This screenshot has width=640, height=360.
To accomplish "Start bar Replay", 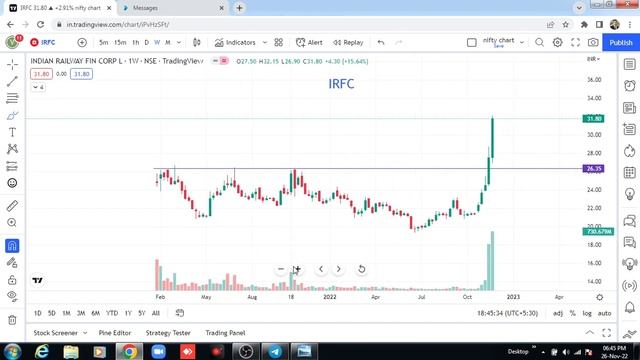I will [x=348, y=42].
